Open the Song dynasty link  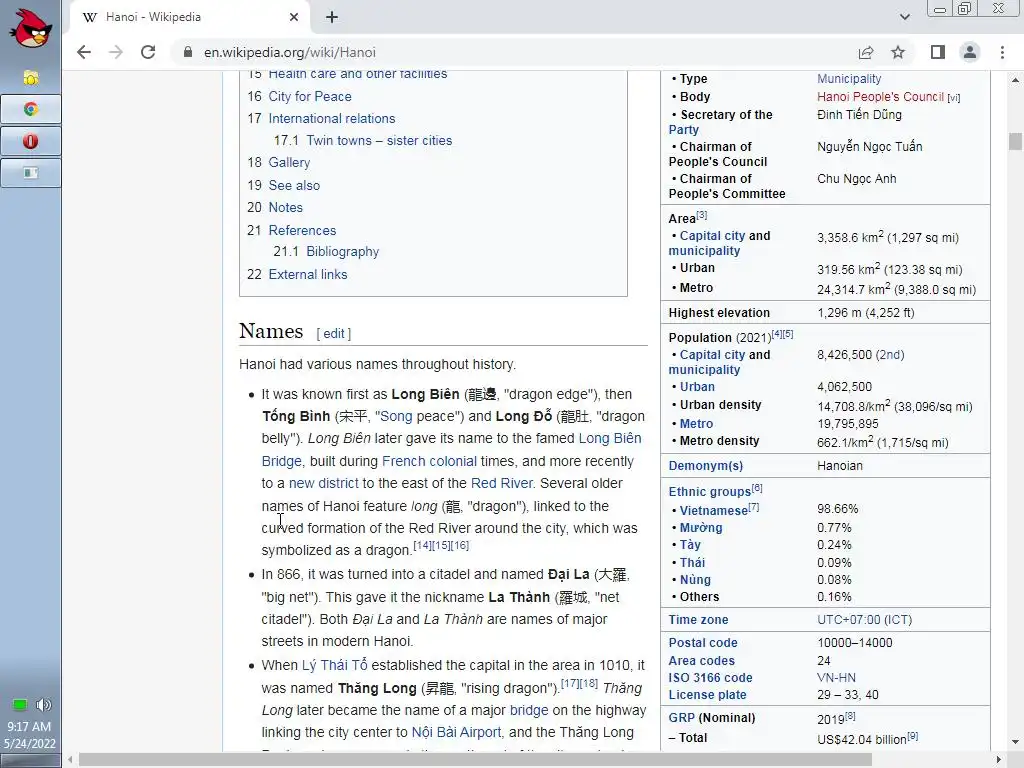click(396, 417)
